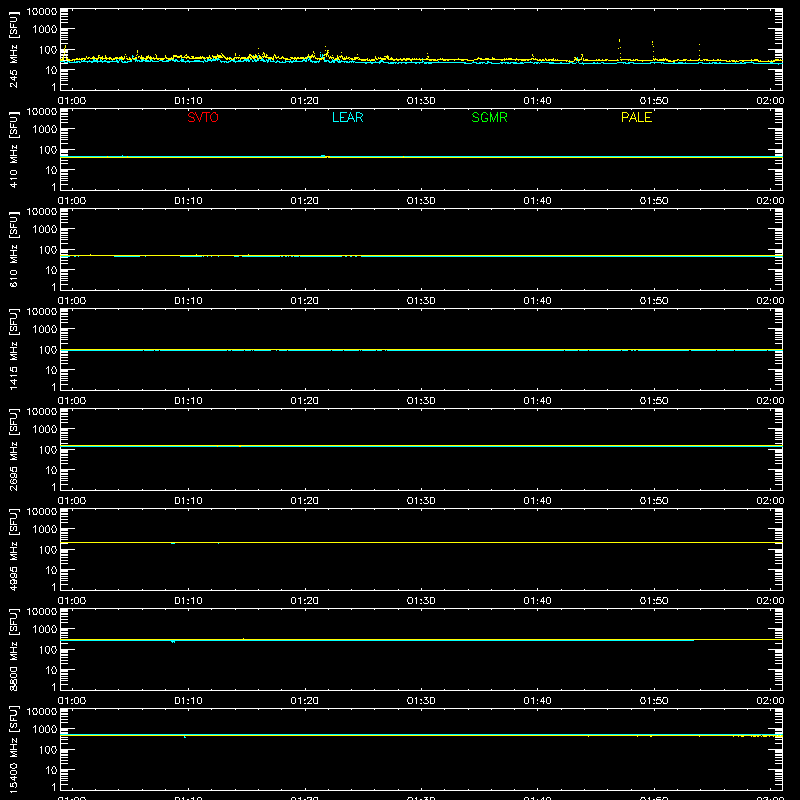Click the 10000 tick label of 4995 MHz panel
800x800 pixels.
coord(42,512)
